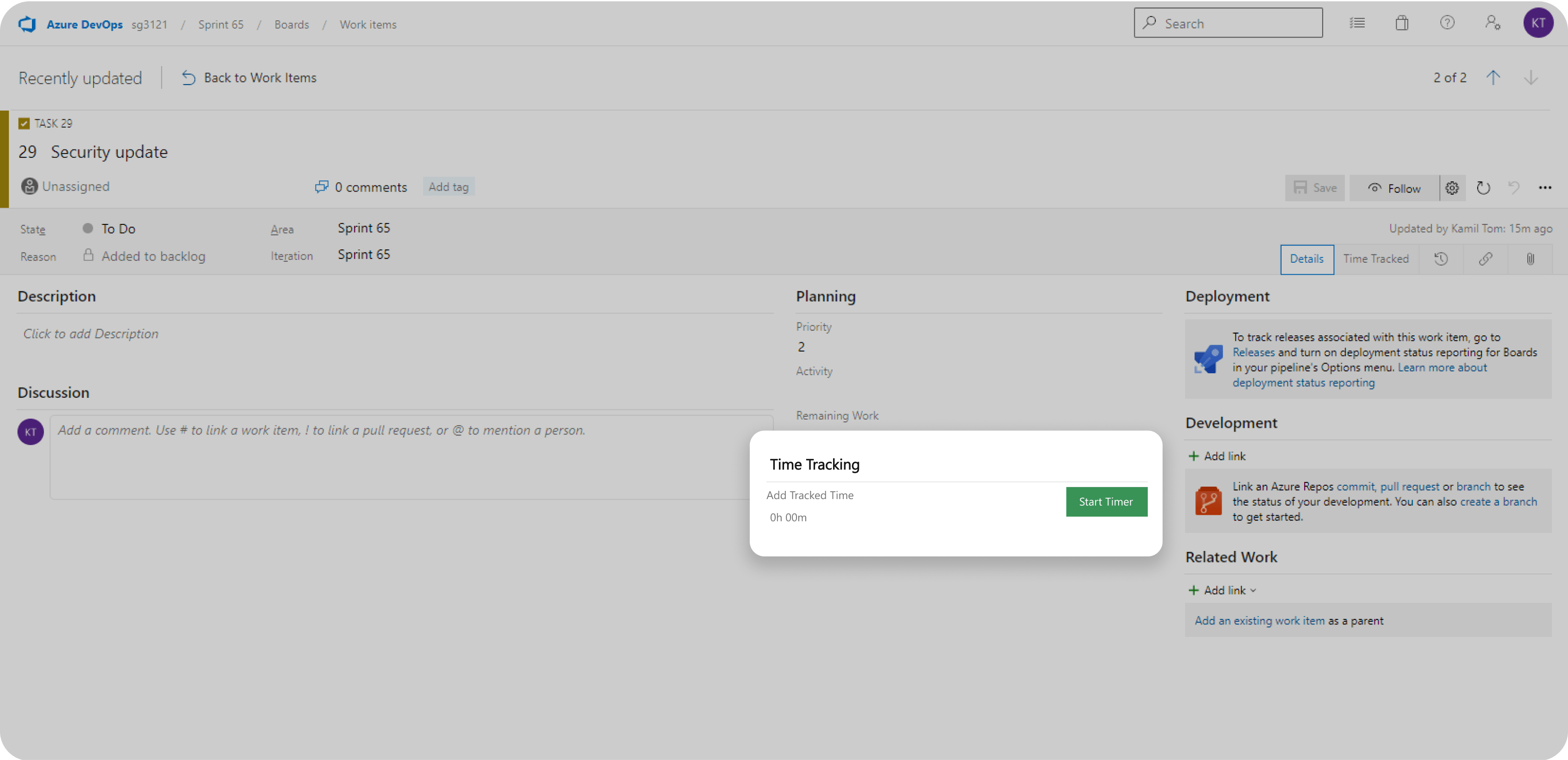This screenshot has width=1568, height=760.
Task: Click the Add tag button
Action: (x=448, y=187)
